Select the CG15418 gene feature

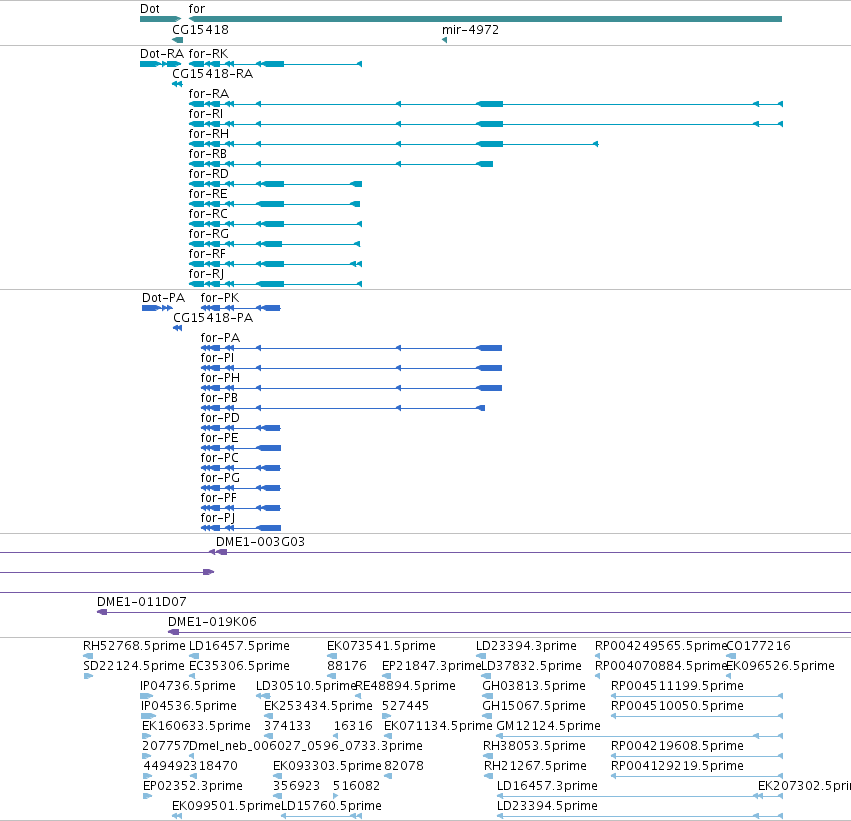(177, 40)
